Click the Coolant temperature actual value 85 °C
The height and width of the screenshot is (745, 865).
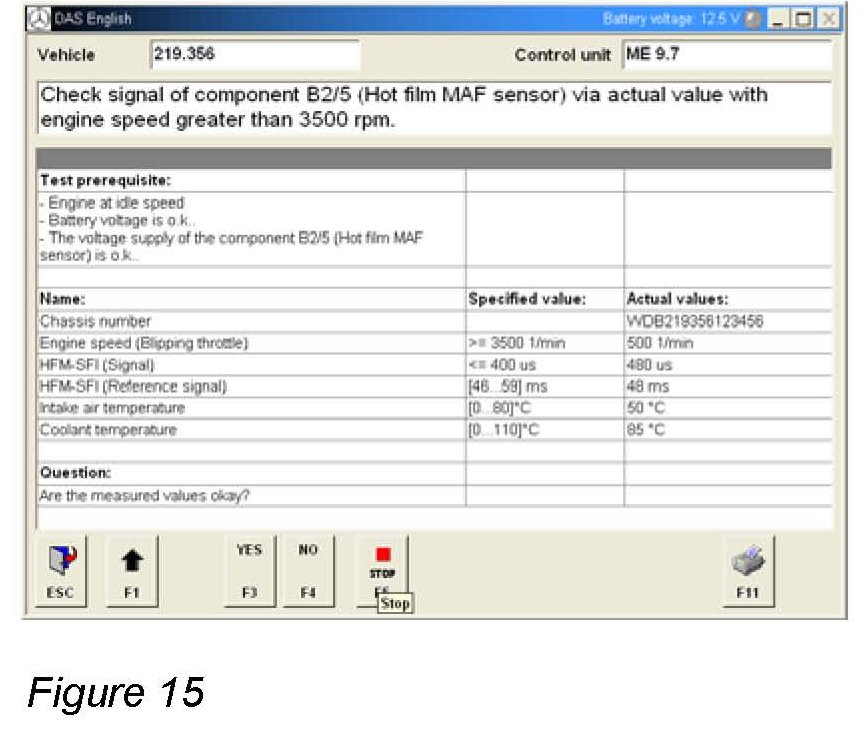pyautogui.click(x=646, y=430)
